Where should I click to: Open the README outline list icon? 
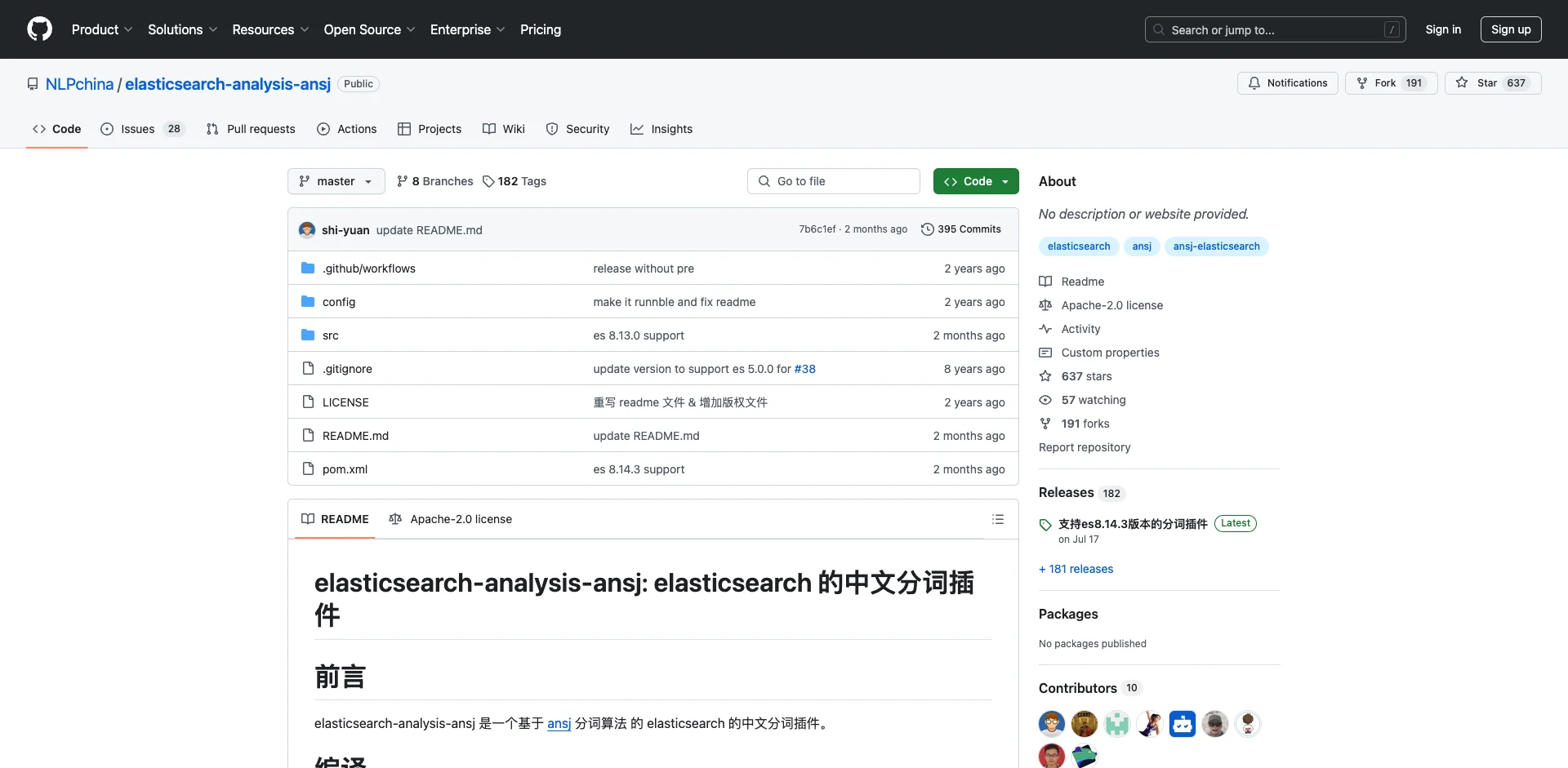(998, 519)
